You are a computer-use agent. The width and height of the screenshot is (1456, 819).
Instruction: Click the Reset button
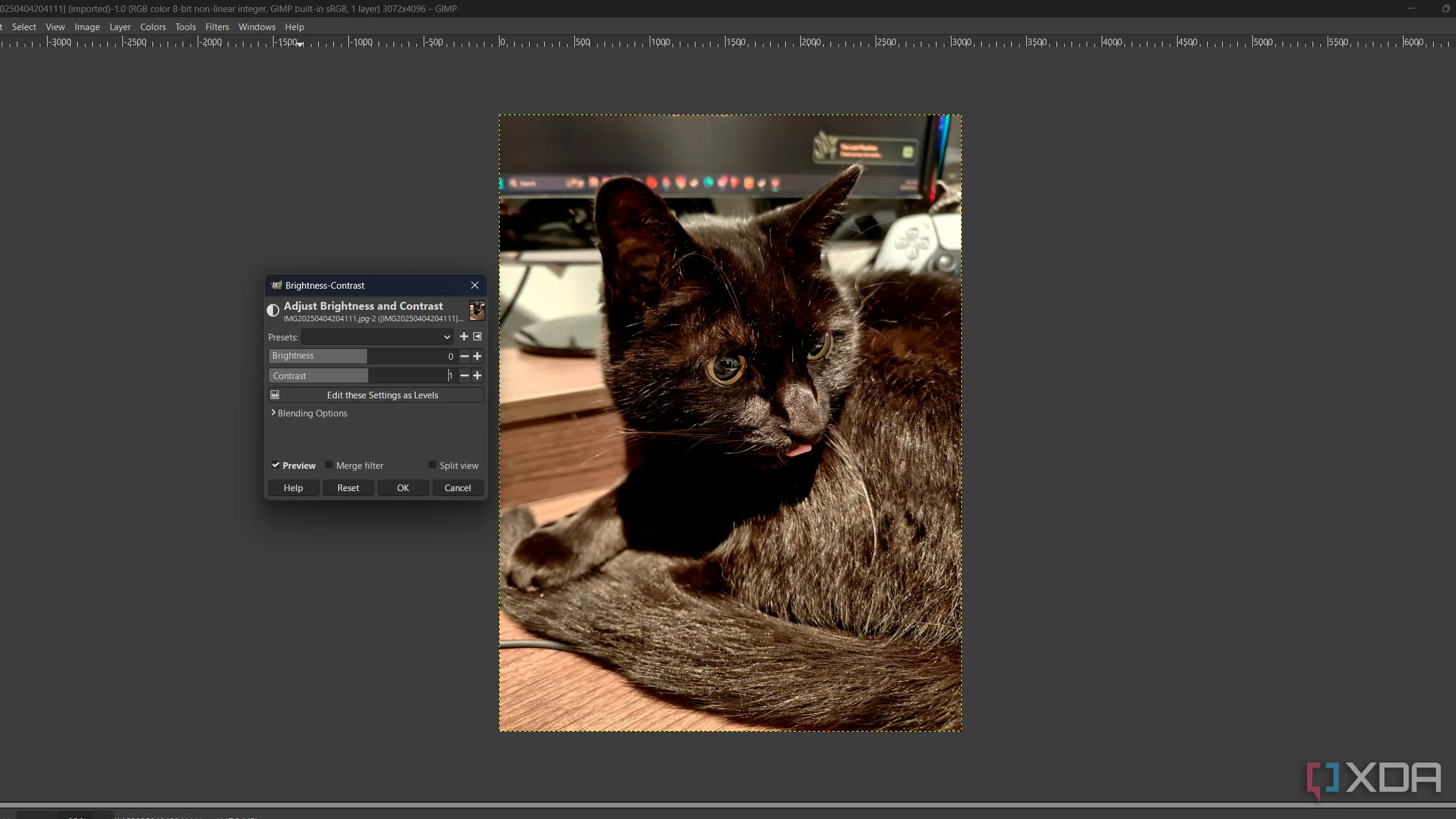(x=348, y=488)
